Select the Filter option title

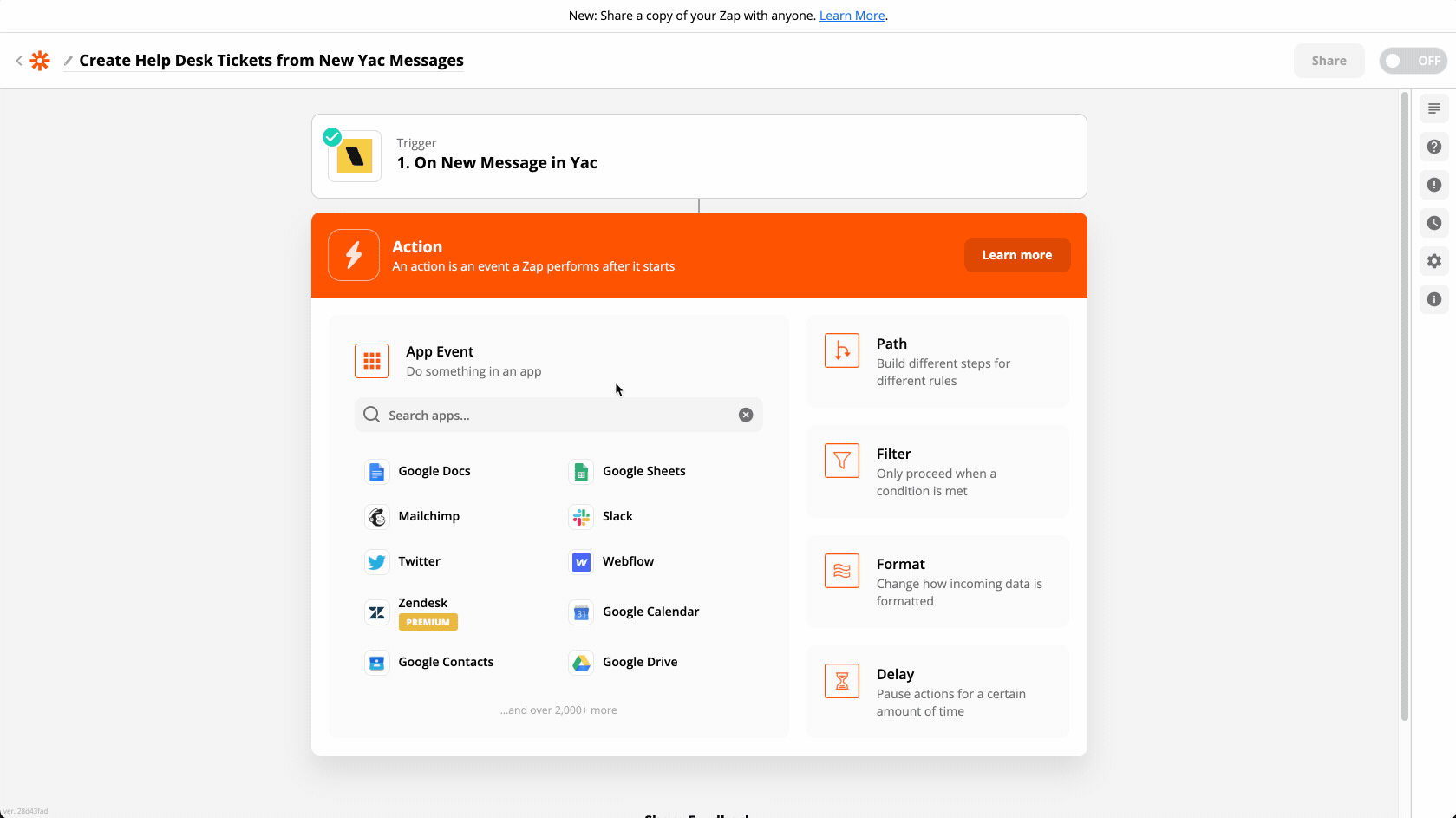click(893, 454)
